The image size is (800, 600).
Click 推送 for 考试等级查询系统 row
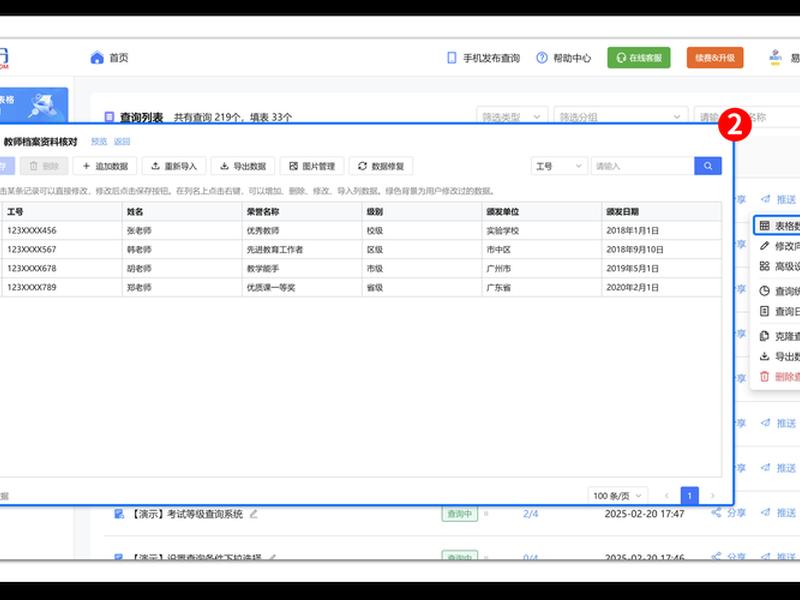[778, 513]
